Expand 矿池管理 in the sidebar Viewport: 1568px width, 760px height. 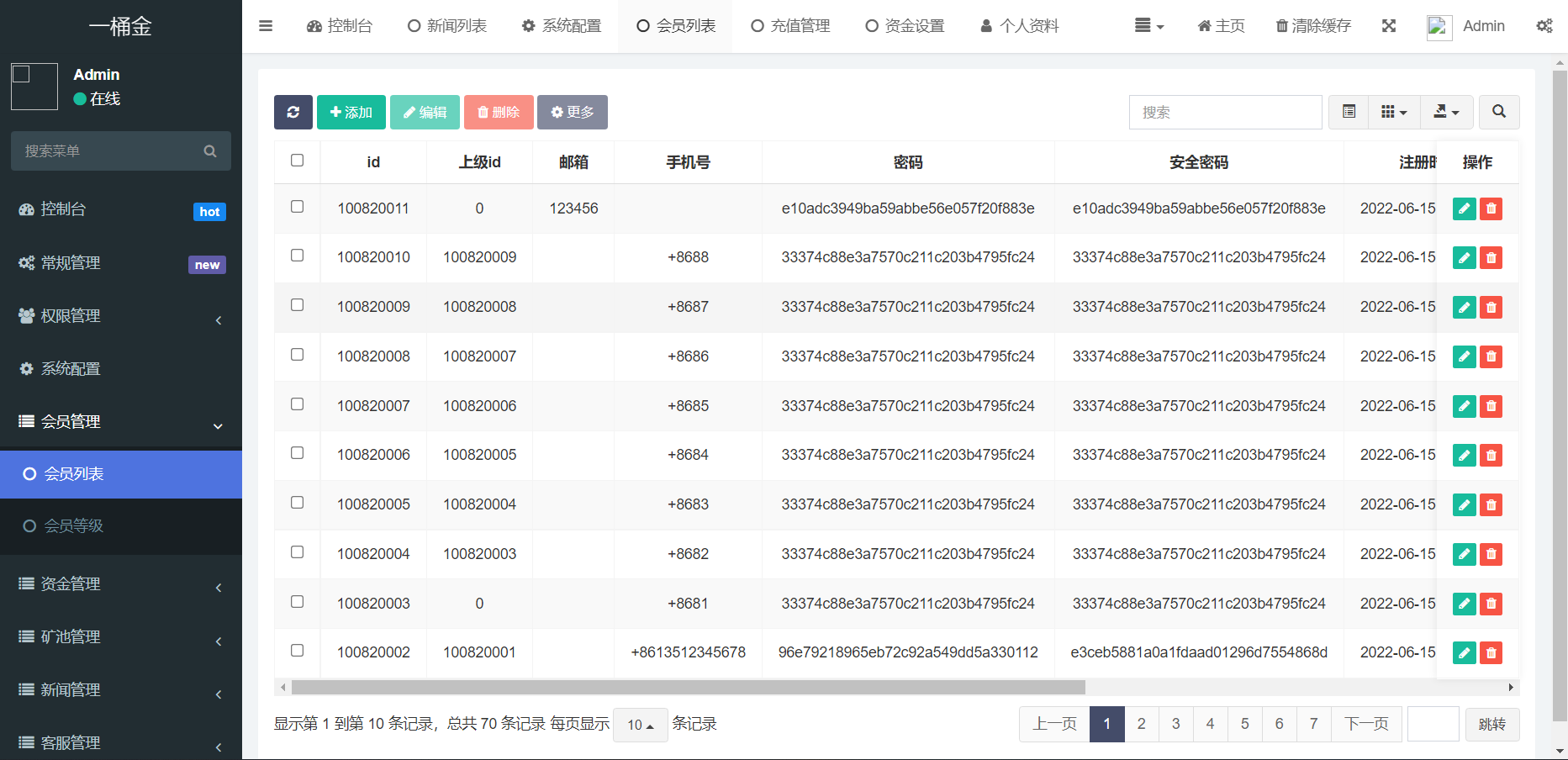pos(121,637)
